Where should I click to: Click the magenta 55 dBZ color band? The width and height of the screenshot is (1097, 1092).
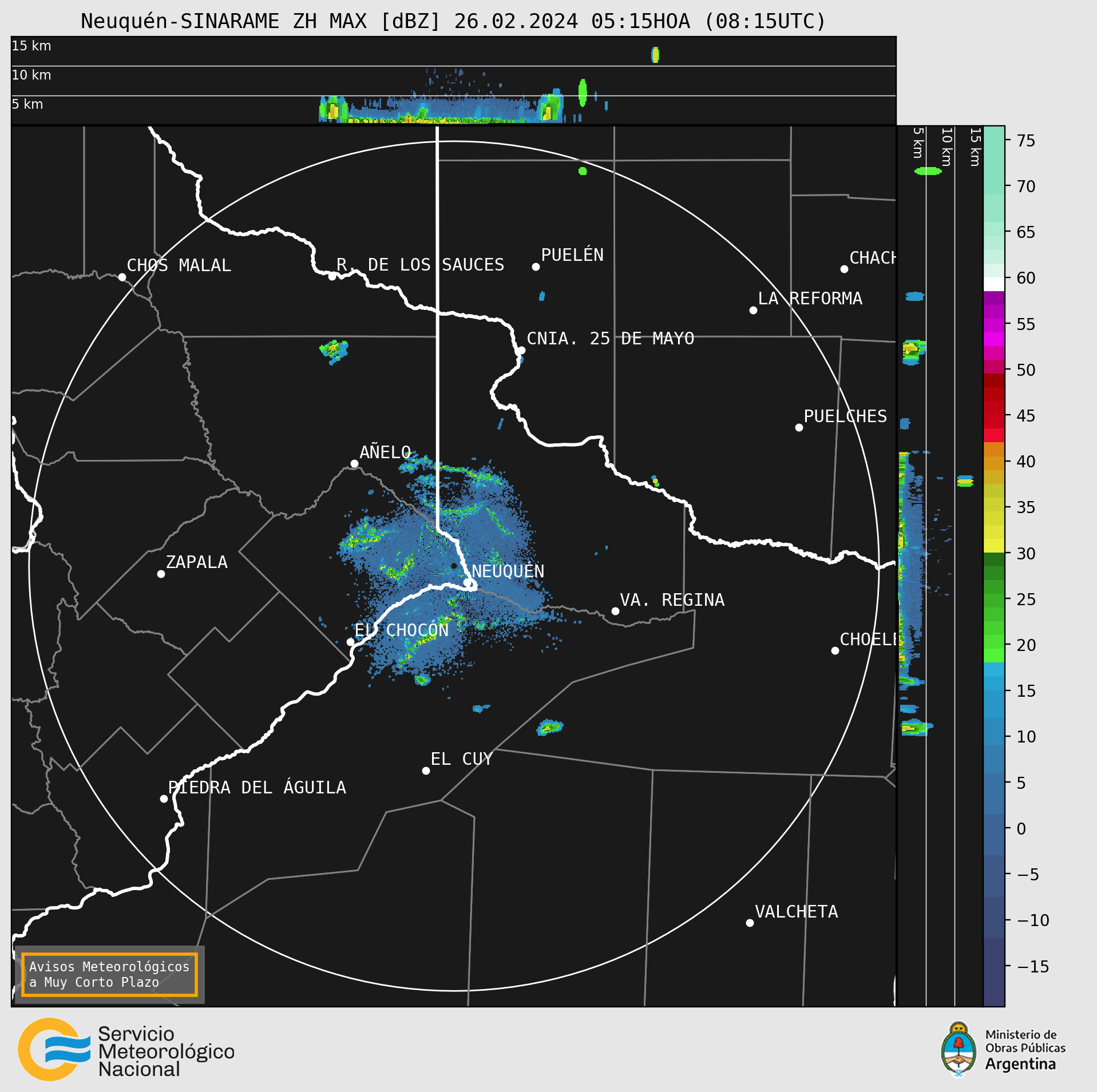click(994, 325)
